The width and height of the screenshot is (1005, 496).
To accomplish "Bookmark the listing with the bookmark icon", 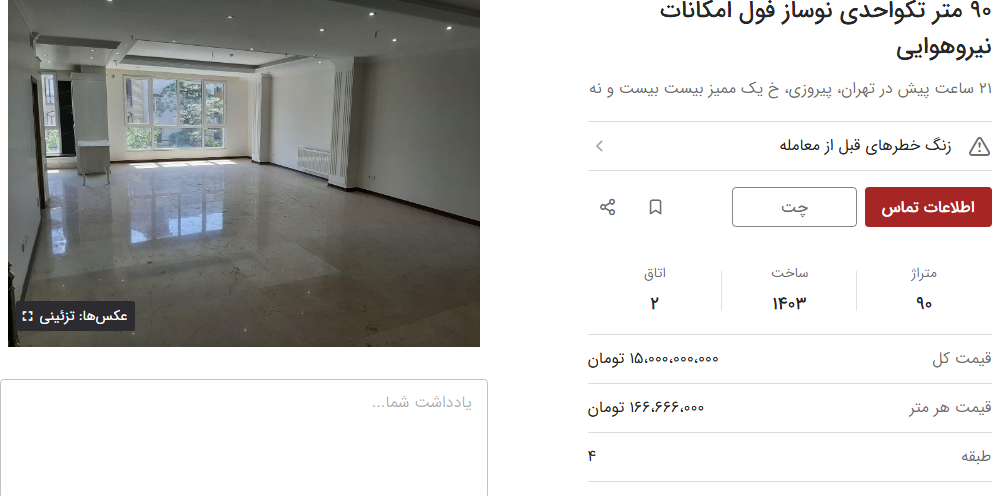I will click(655, 207).
